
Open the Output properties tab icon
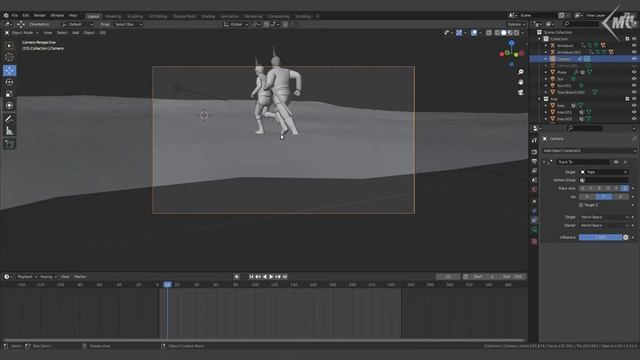(x=534, y=161)
